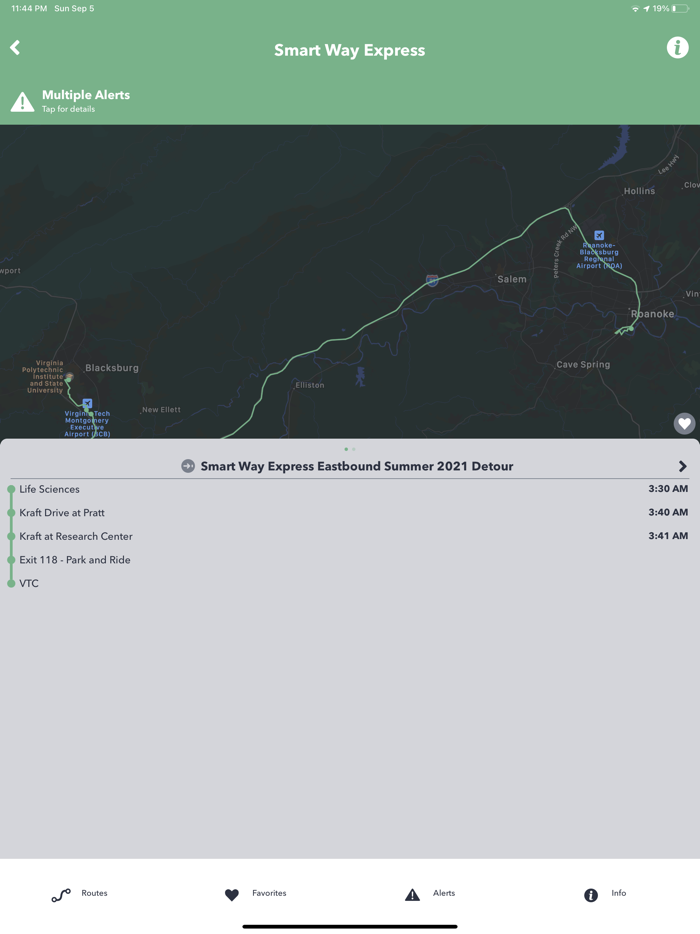Tap the 3:41 AM arrival time
Image resolution: width=700 pixels, height=934 pixels.
[x=668, y=536]
